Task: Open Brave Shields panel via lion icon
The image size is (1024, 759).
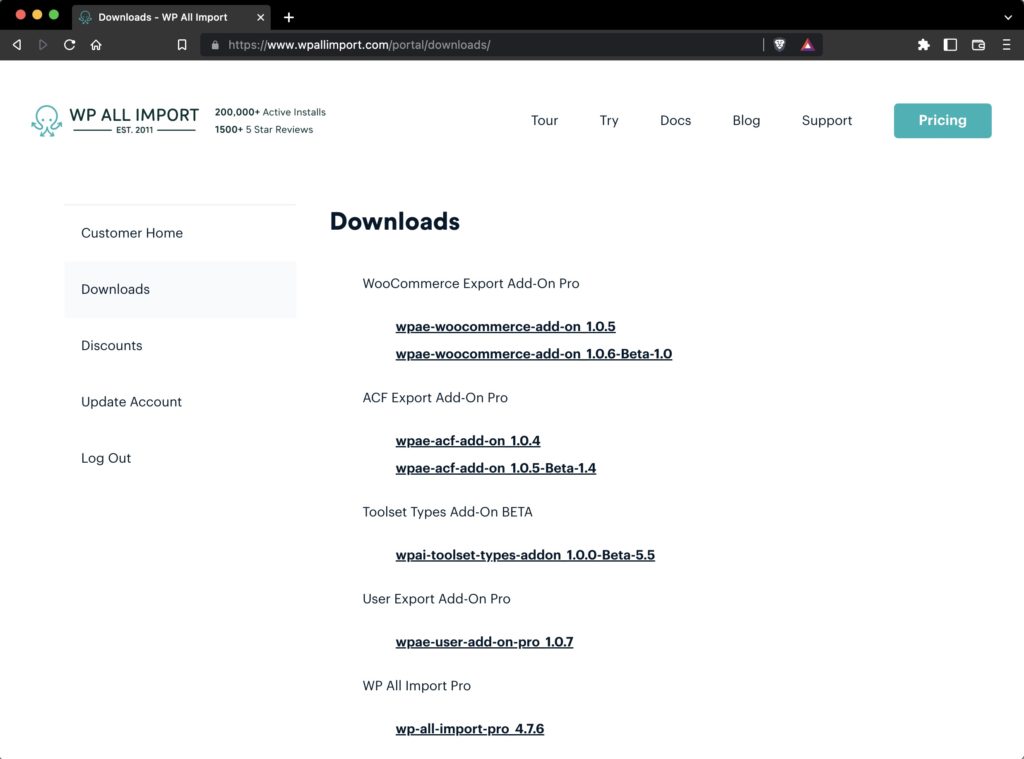Action: click(x=779, y=44)
